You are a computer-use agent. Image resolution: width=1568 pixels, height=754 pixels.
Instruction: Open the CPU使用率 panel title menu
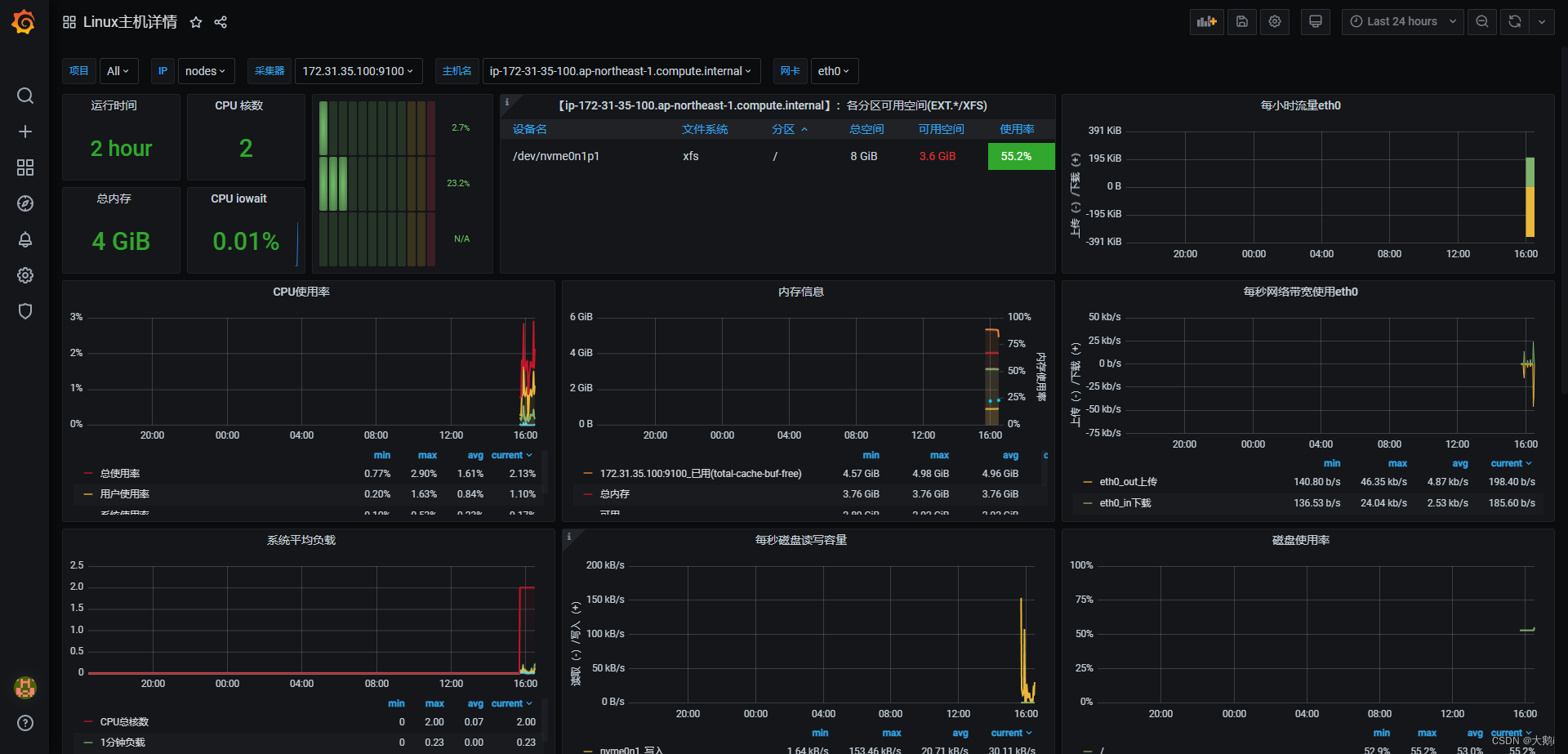click(301, 292)
